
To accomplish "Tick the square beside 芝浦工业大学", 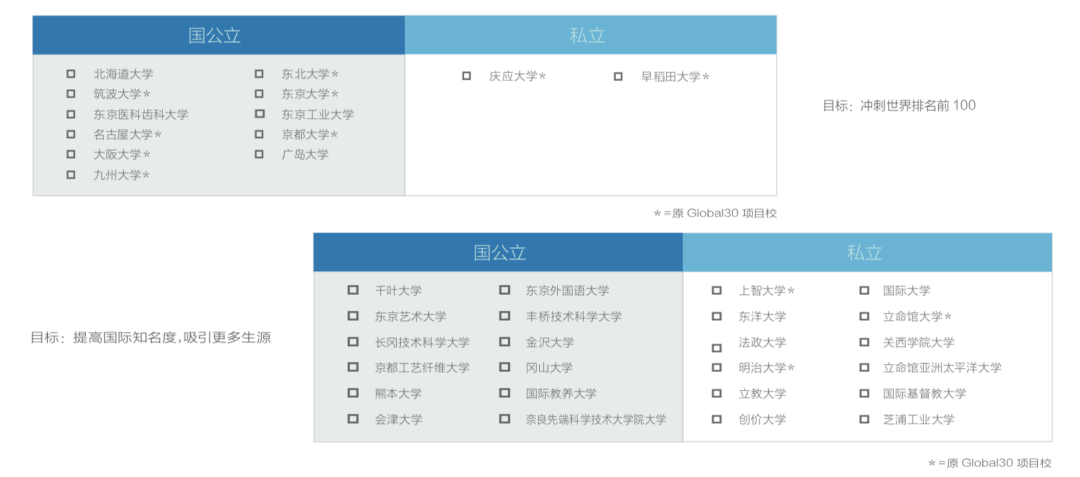I will [864, 418].
